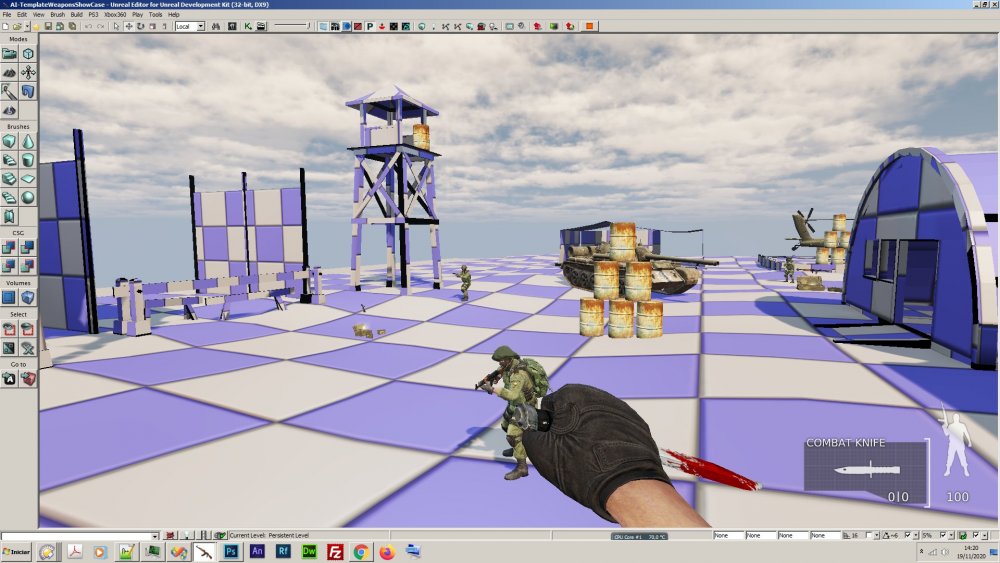Viewport: 1000px width, 563px height.
Task: Open the Build menu
Action: 76,14
